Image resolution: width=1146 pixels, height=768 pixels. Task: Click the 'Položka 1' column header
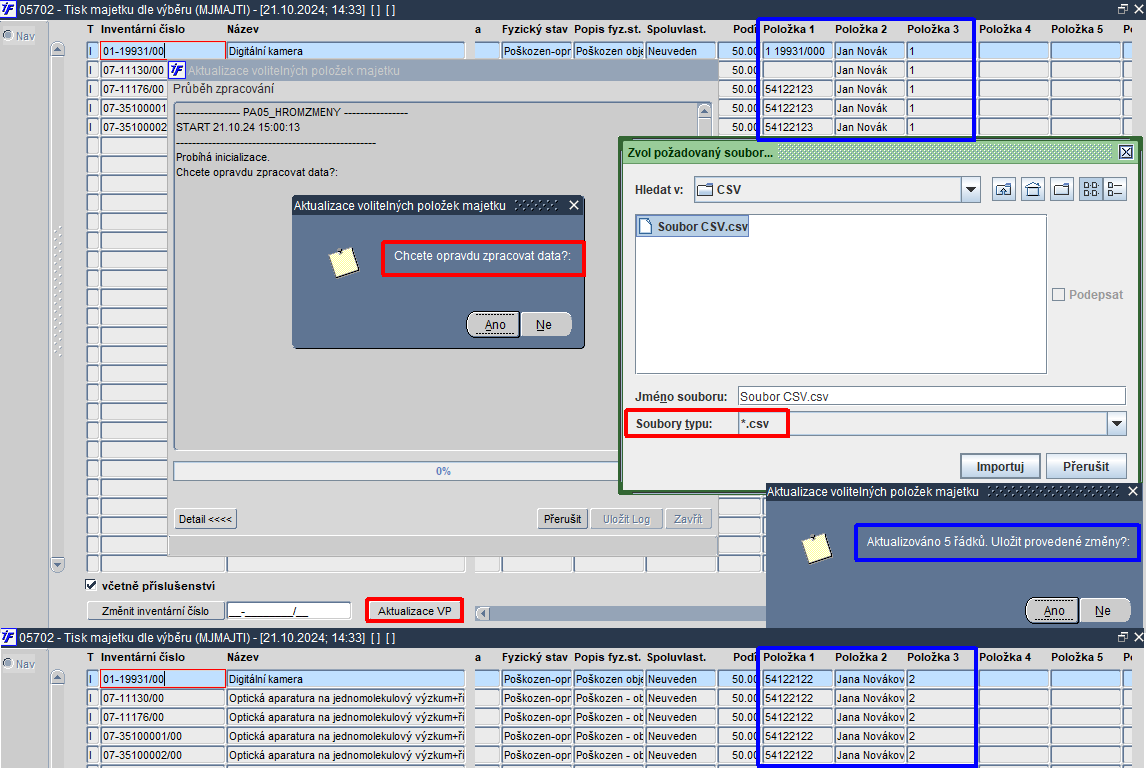(789, 29)
